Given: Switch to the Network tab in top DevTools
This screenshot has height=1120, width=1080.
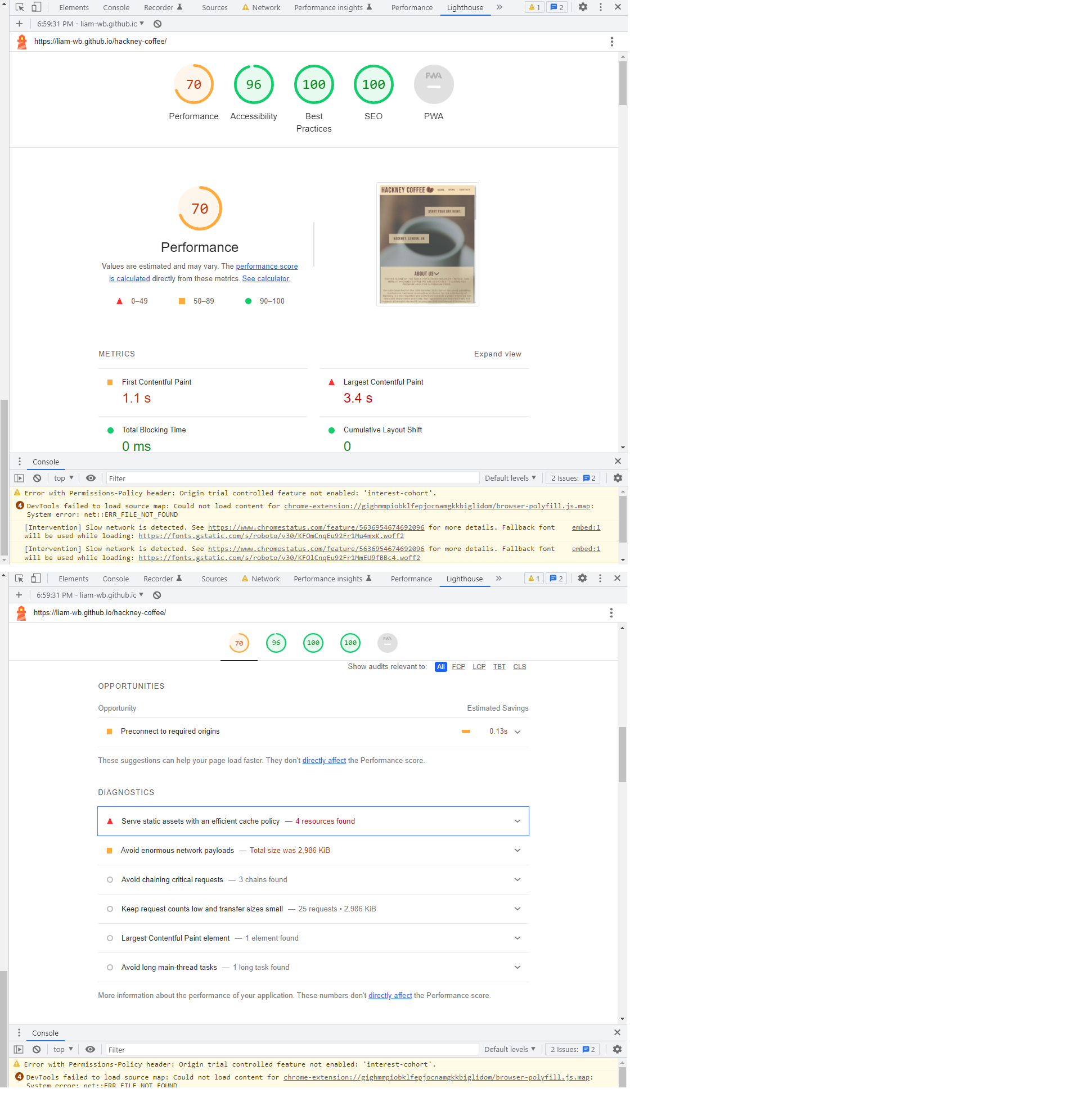Looking at the screenshot, I should tap(266, 7).
